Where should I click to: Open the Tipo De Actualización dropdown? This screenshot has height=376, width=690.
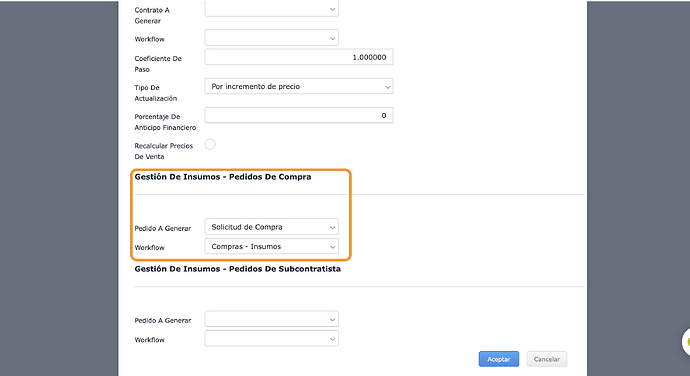tap(299, 86)
